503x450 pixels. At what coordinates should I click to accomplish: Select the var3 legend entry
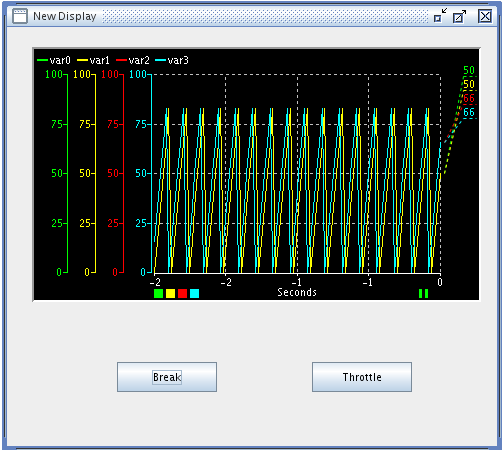[172, 60]
